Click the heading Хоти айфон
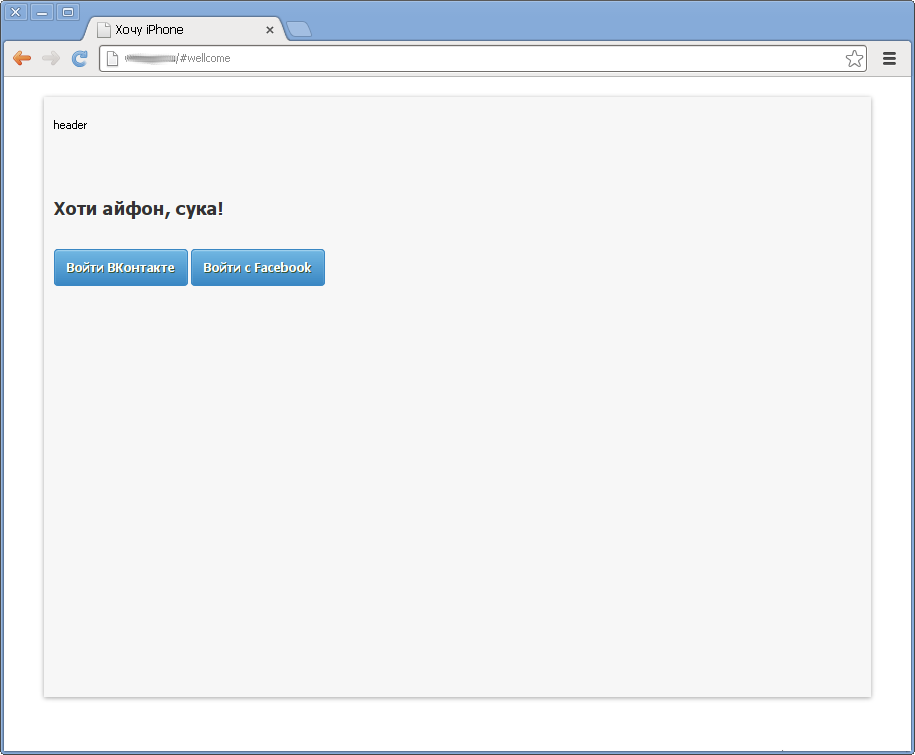Viewport: 915px width, 755px height. coord(138,209)
